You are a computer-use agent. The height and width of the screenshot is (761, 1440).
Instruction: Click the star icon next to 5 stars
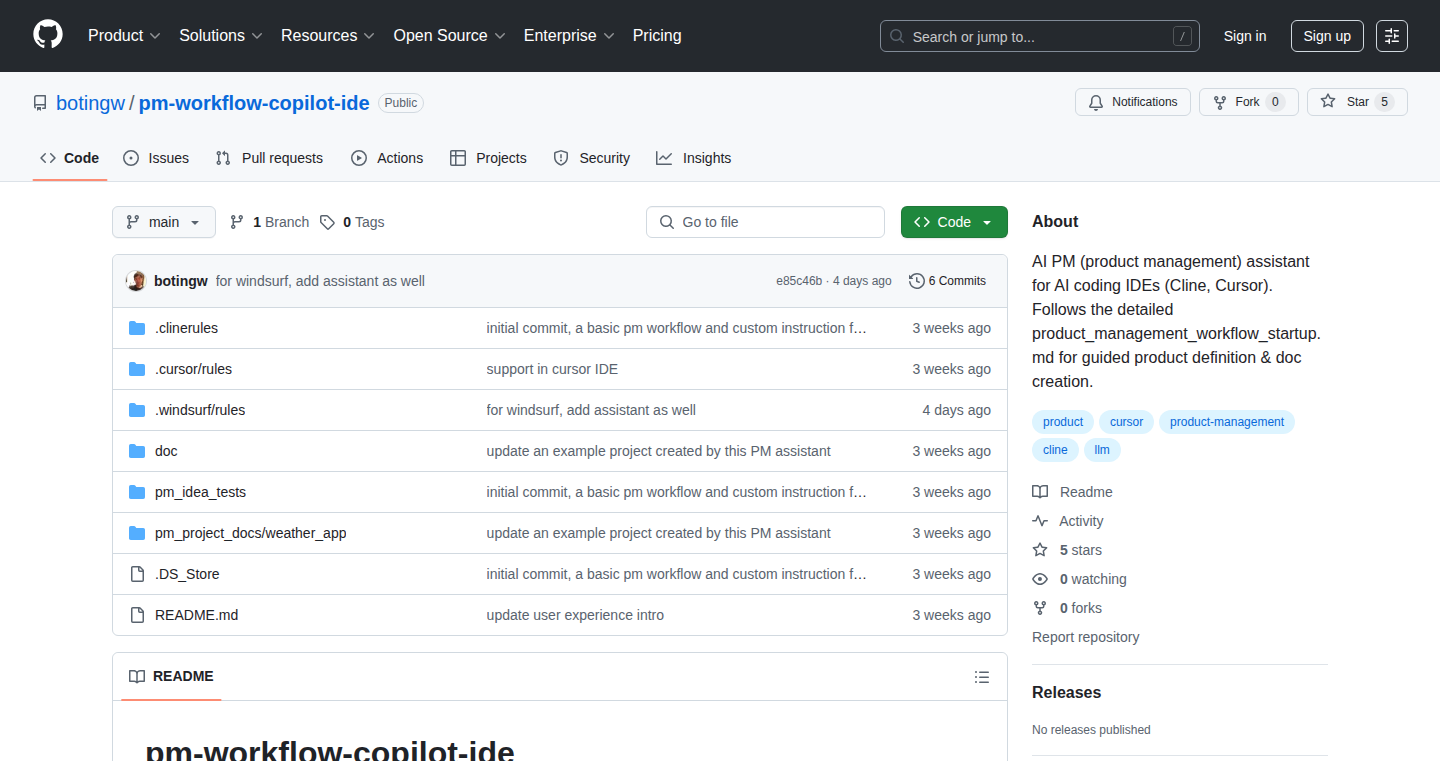pyautogui.click(x=1040, y=550)
